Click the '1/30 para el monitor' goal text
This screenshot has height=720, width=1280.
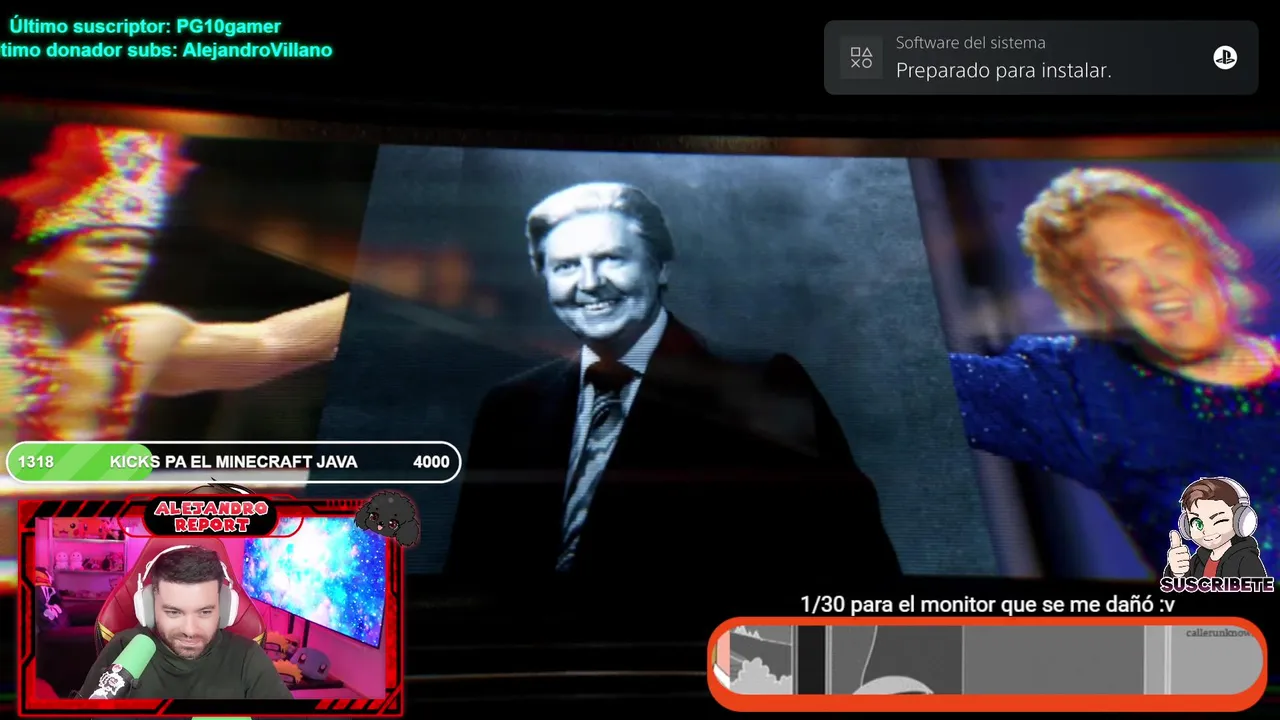pos(987,605)
